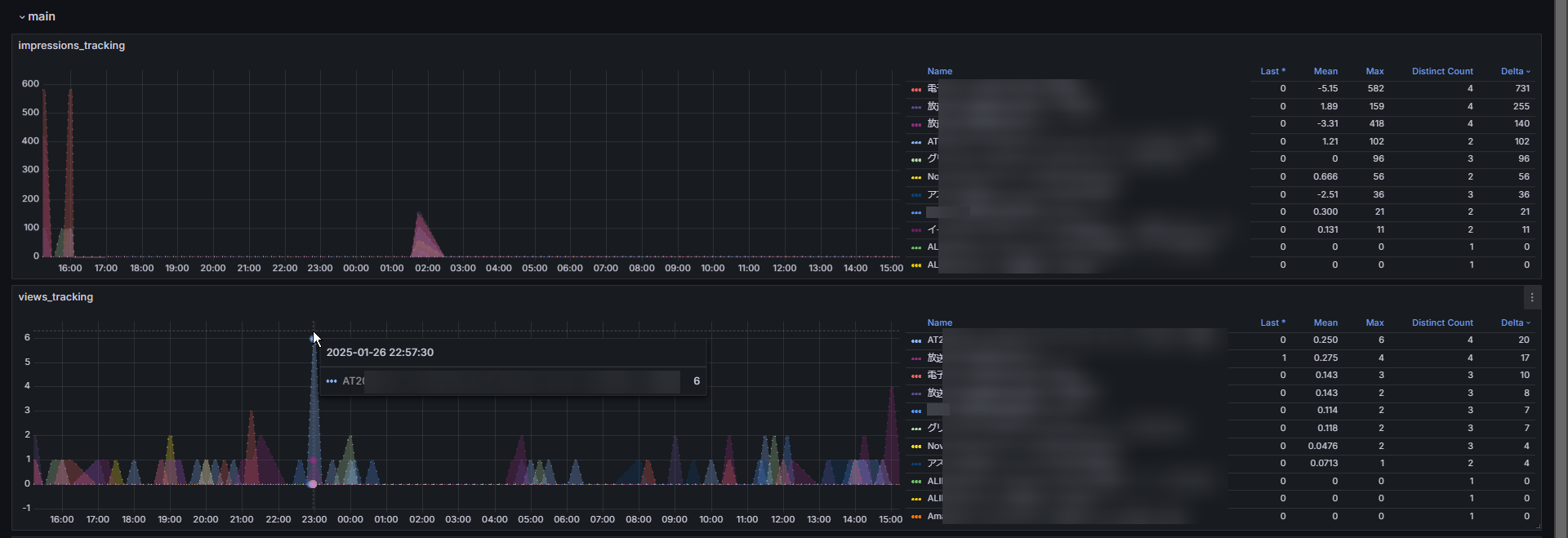The width and height of the screenshot is (1568, 538).
Task: Click the yellow No series marker in impressions_tracking
Action: (x=916, y=177)
